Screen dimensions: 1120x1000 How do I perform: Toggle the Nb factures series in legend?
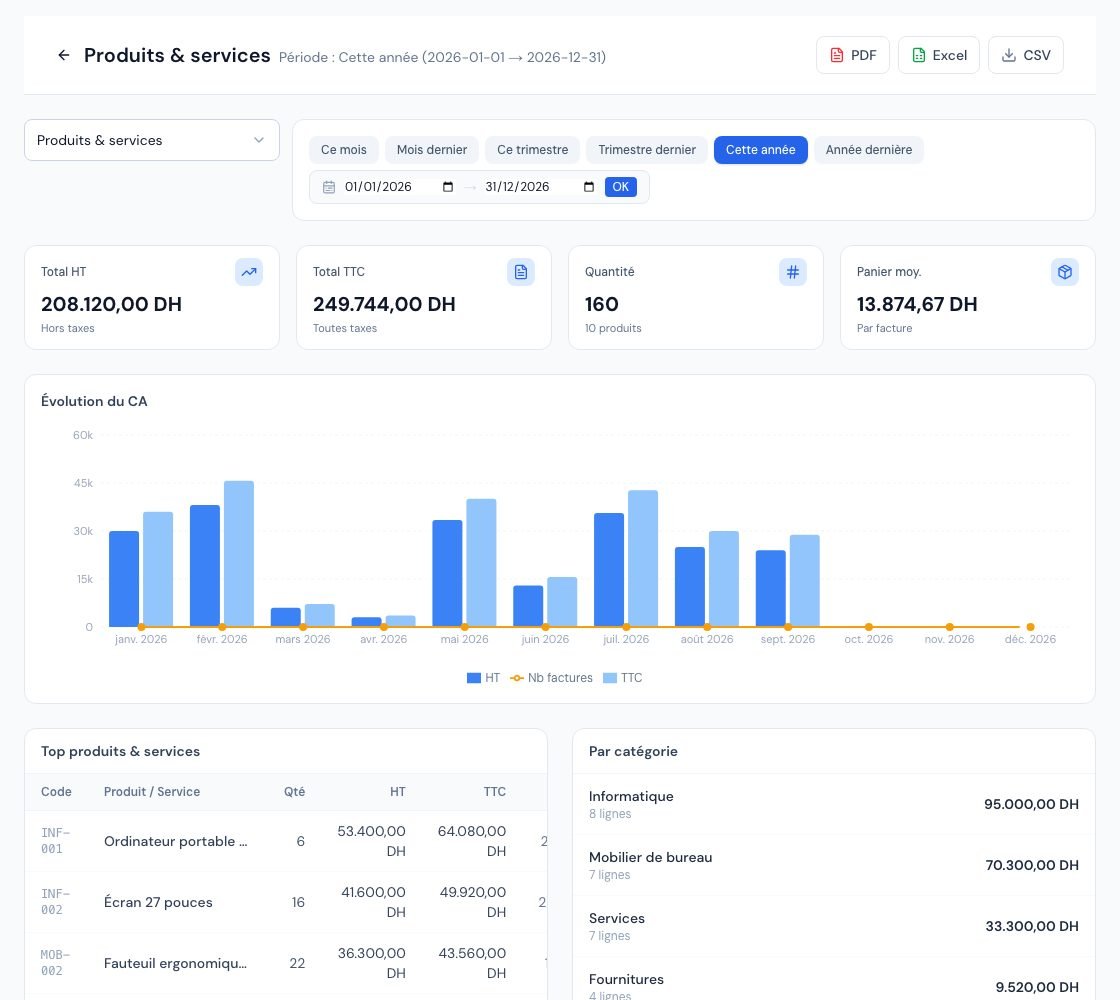tap(551, 678)
